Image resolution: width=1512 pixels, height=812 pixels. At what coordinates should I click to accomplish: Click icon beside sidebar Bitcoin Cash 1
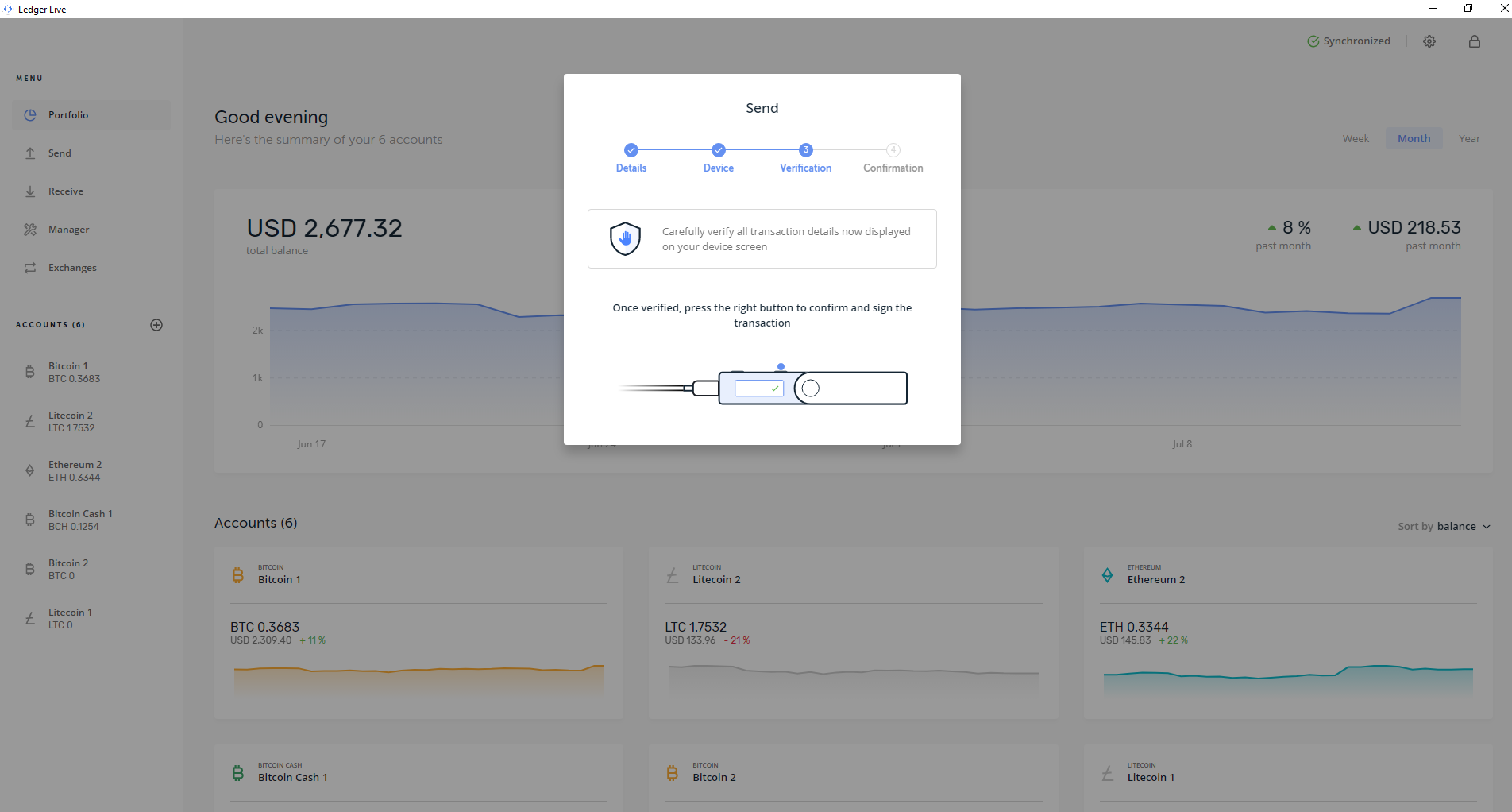pos(30,520)
